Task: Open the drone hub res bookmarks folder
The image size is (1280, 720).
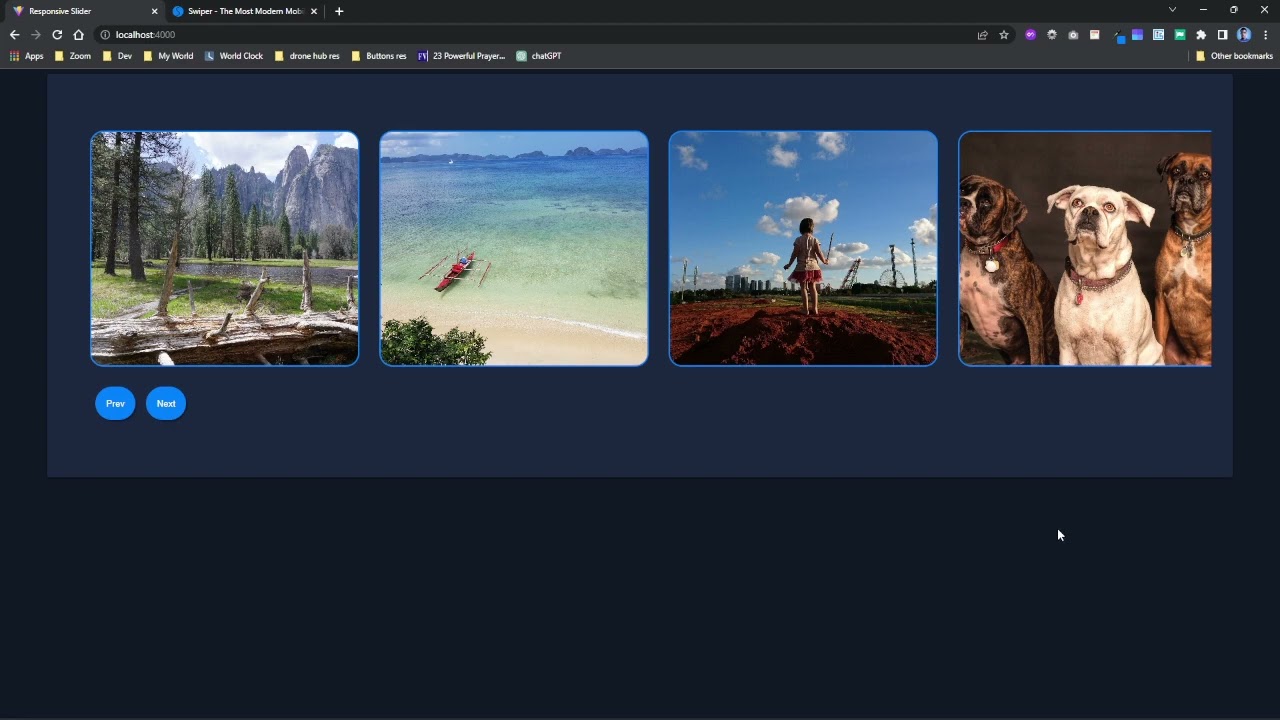Action: [307, 56]
